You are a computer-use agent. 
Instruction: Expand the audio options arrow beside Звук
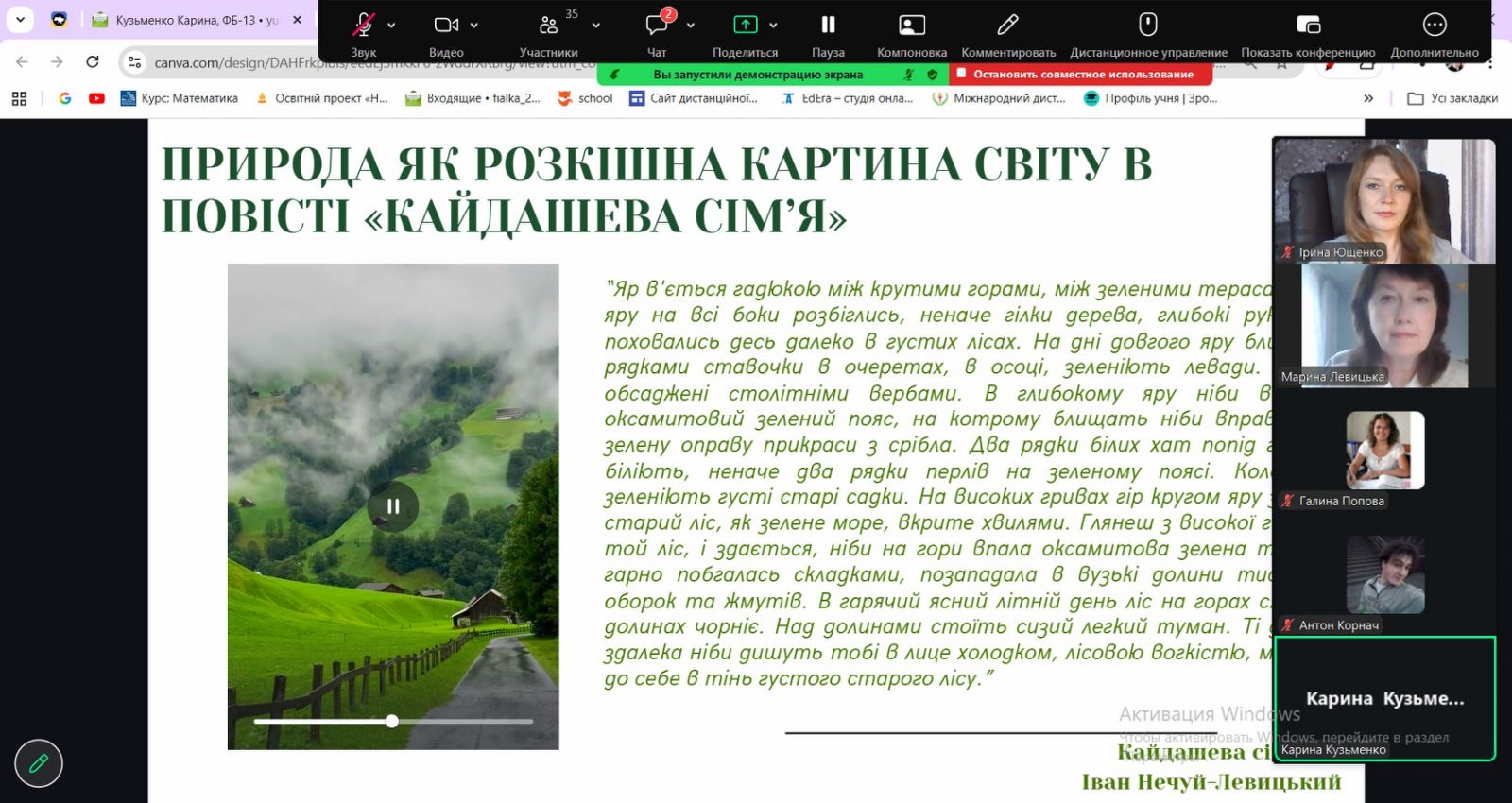(391, 26)
